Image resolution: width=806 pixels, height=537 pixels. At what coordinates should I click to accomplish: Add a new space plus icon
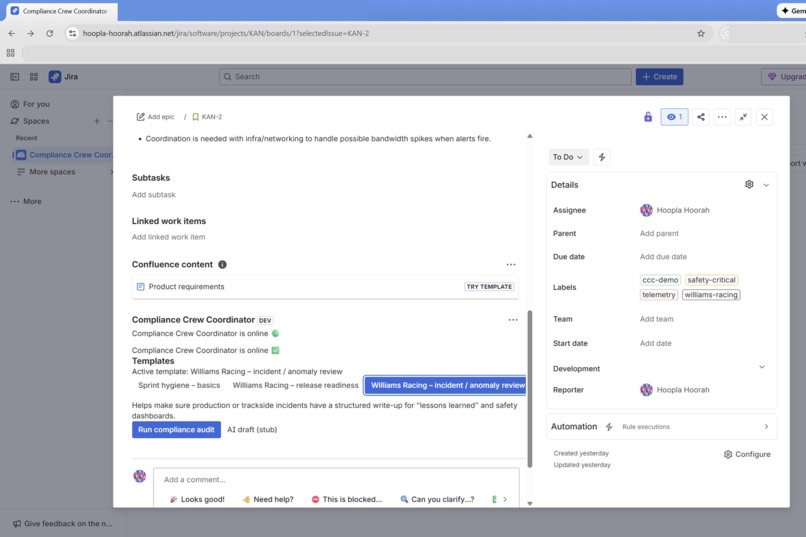point(97,121)
